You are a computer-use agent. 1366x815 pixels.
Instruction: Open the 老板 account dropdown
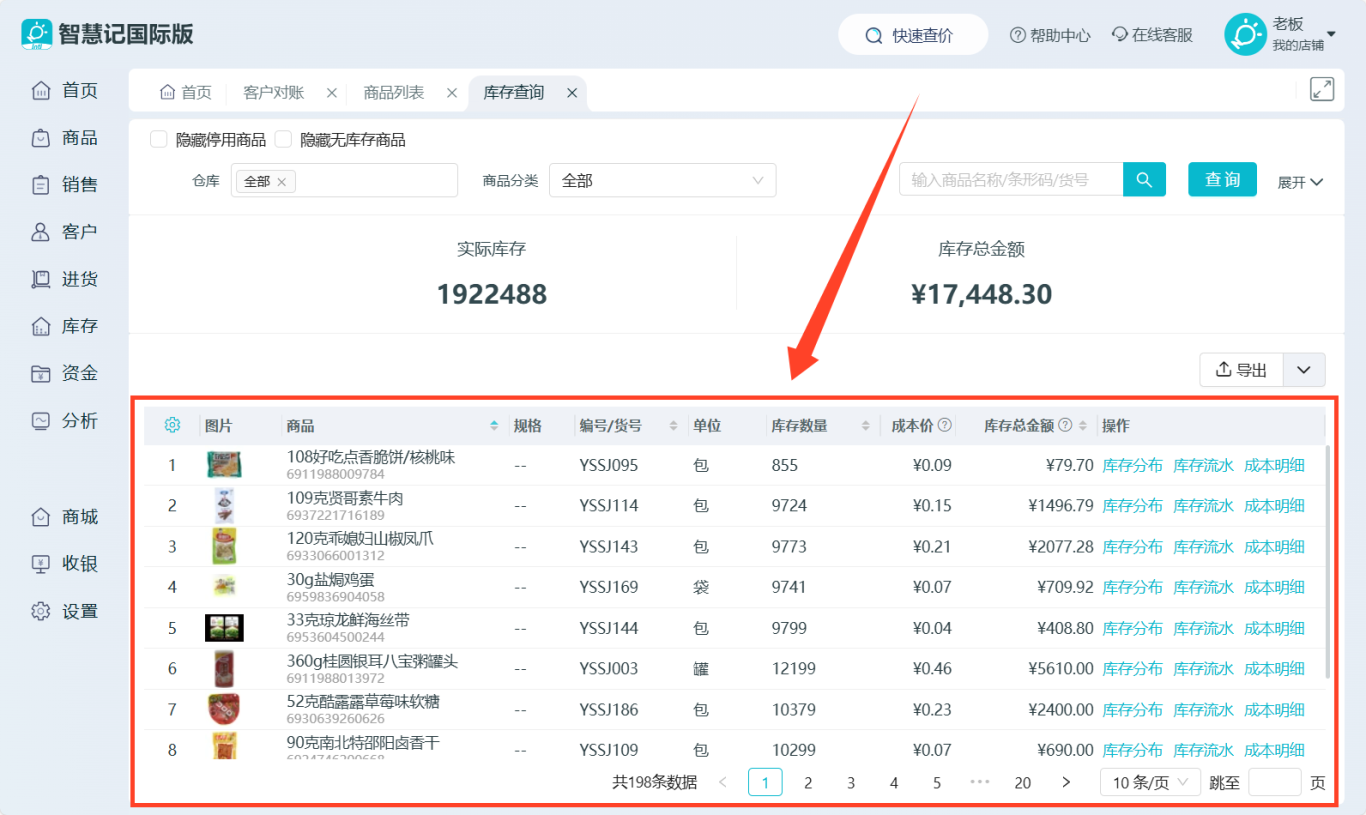pyautogui.click(x=1304, y=34)
